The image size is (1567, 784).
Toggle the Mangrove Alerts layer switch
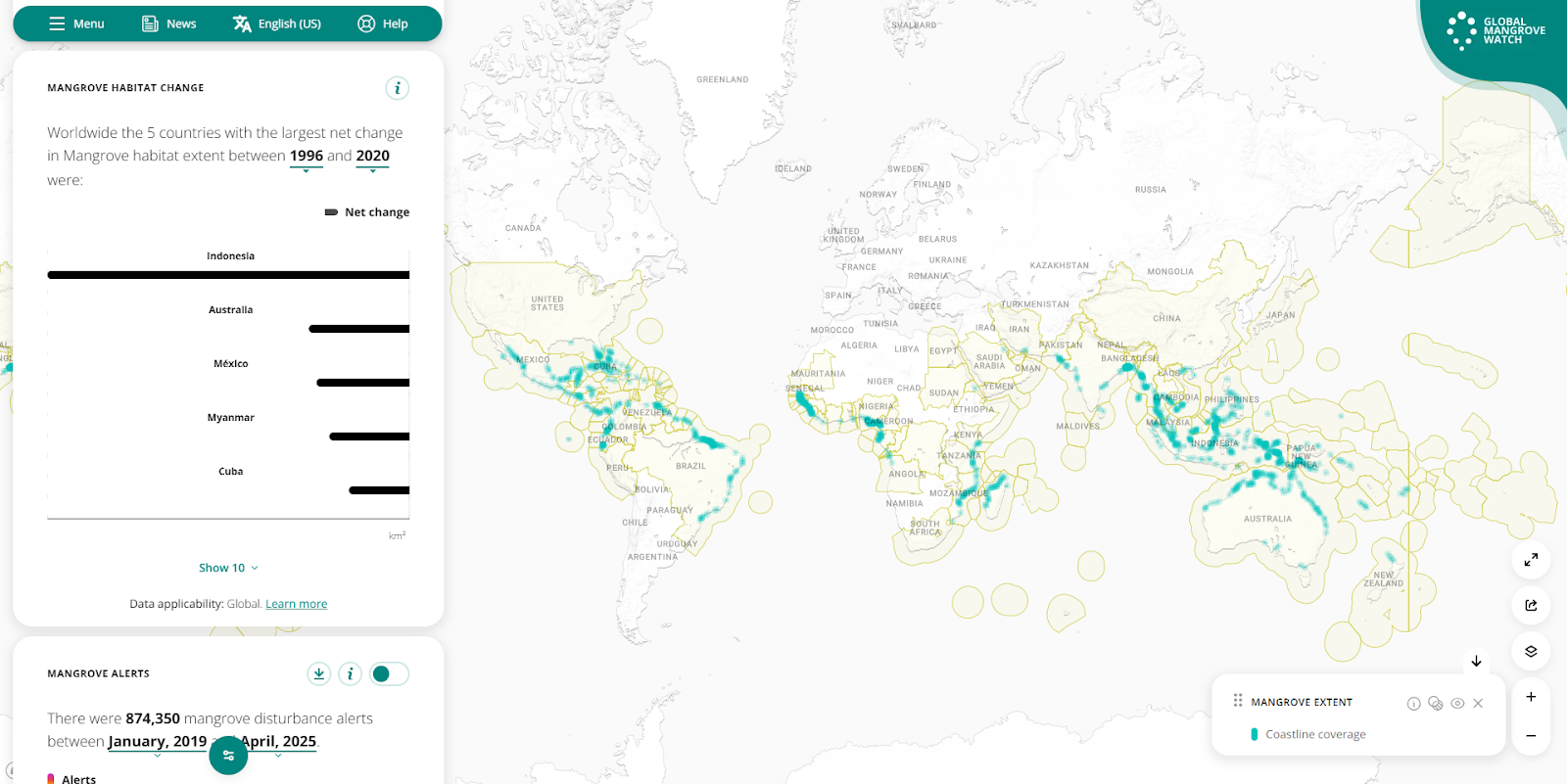pyautogui.click(x=389, y=673)
